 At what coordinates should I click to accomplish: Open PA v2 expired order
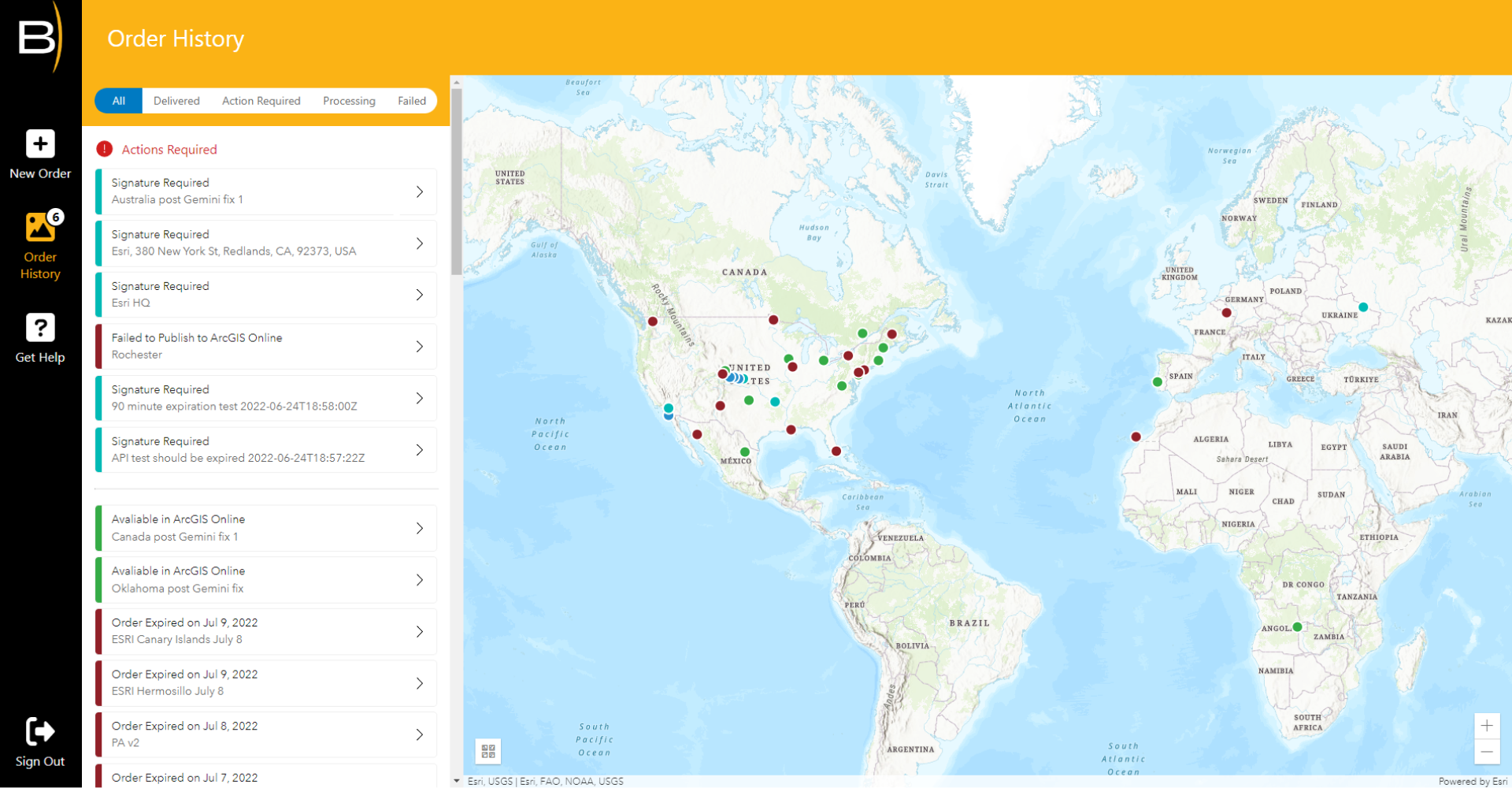point(266,734)
